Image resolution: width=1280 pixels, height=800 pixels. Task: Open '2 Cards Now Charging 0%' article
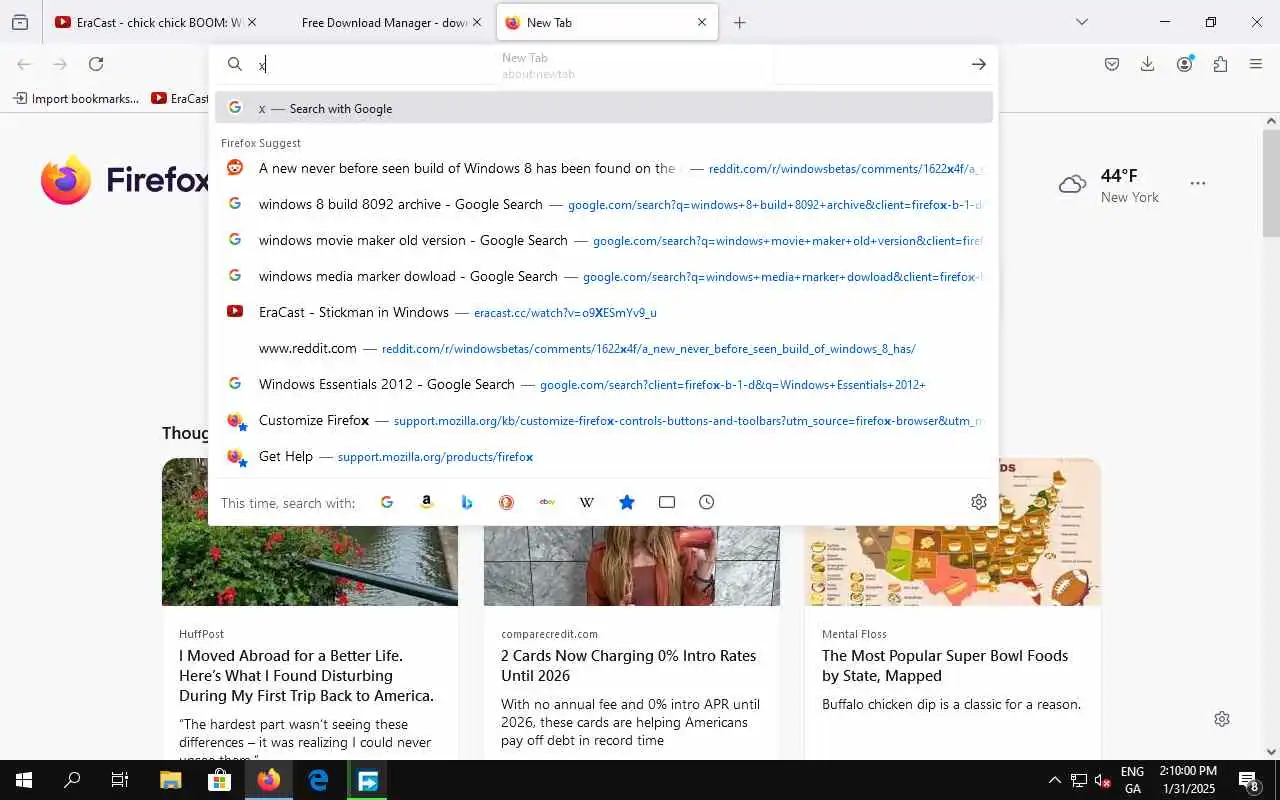point(629,666)
